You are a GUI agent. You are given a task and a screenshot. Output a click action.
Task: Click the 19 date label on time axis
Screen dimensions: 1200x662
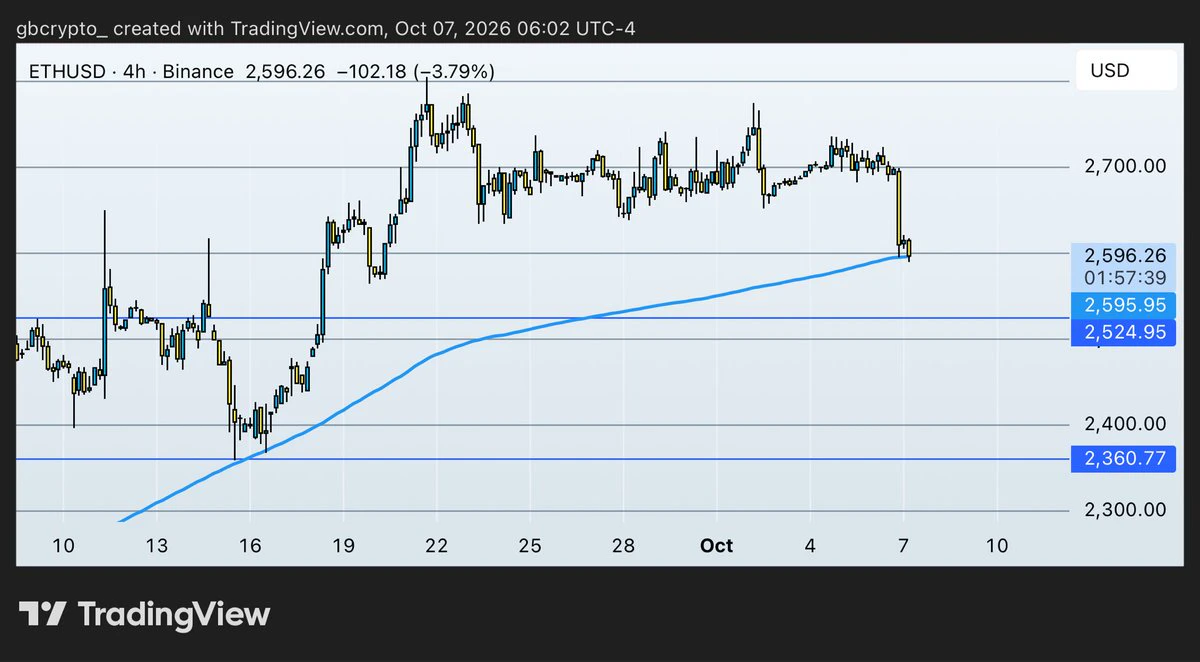pos(343,546)
